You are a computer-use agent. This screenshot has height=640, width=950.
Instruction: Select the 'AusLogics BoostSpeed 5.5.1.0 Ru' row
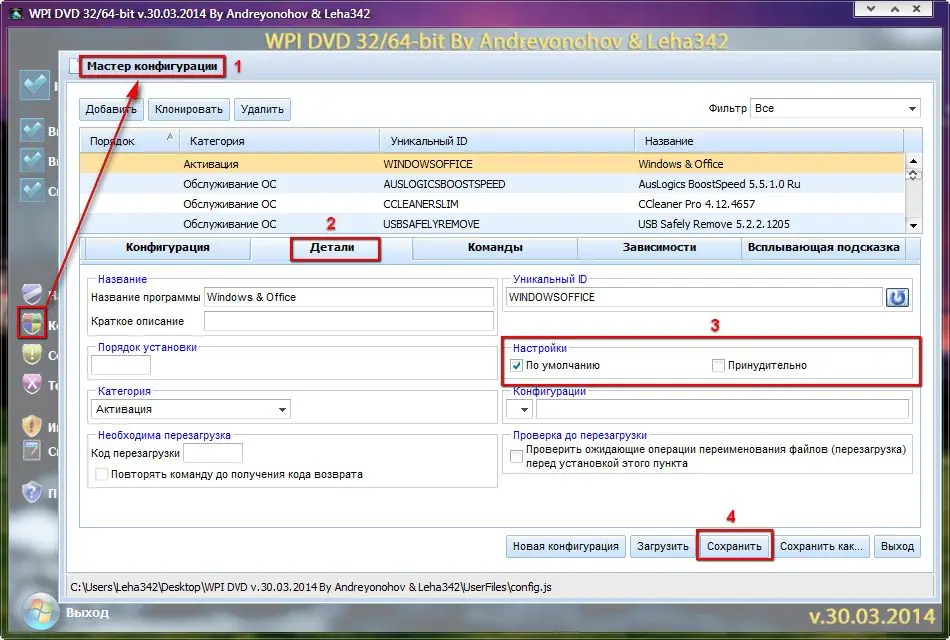tap(492, 184)
